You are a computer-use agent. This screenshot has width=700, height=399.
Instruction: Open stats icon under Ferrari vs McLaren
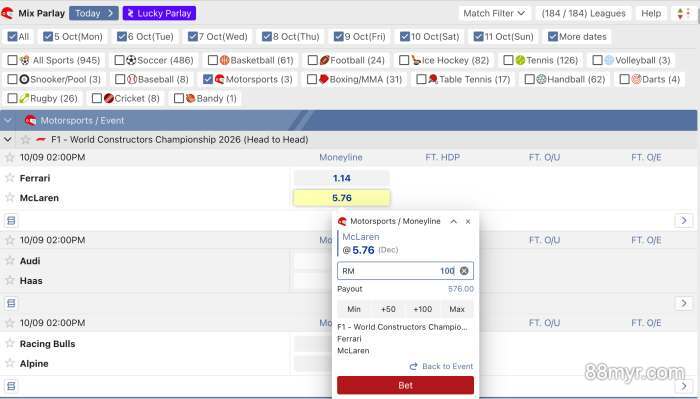(11, 220)
